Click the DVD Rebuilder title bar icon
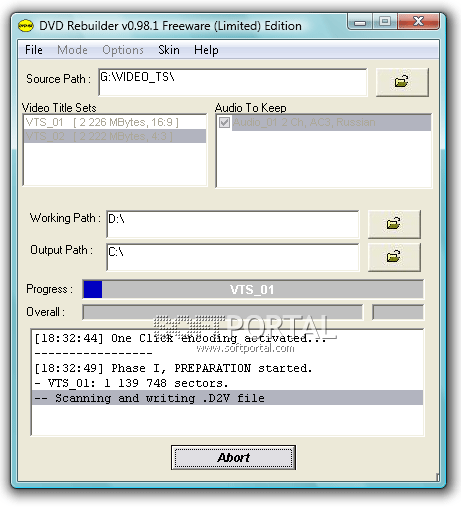 (26, 26)
